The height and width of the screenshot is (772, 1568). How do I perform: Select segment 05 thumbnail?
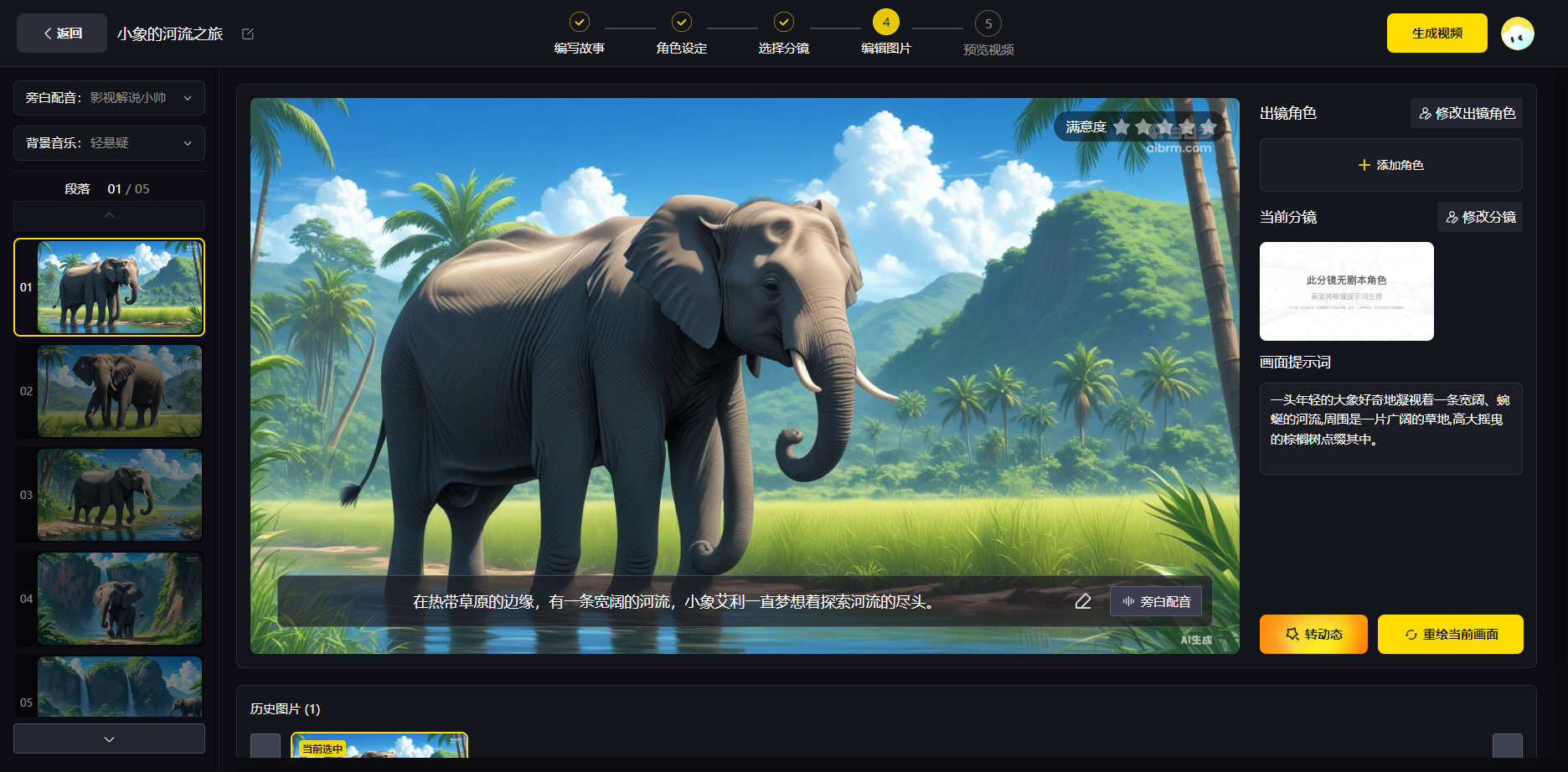point(120,687)
